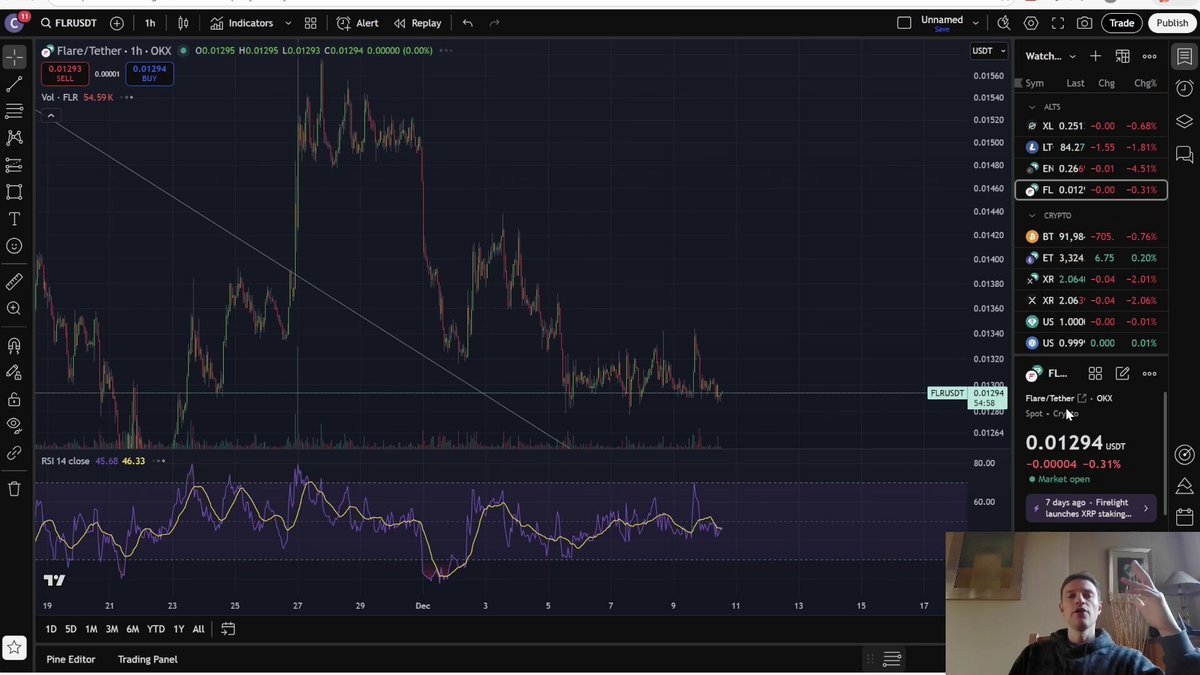Image resolution: width=1200 pixels, height=675 pixels.
Task: Click the blue BUY price button
Action: pos(149,73)
